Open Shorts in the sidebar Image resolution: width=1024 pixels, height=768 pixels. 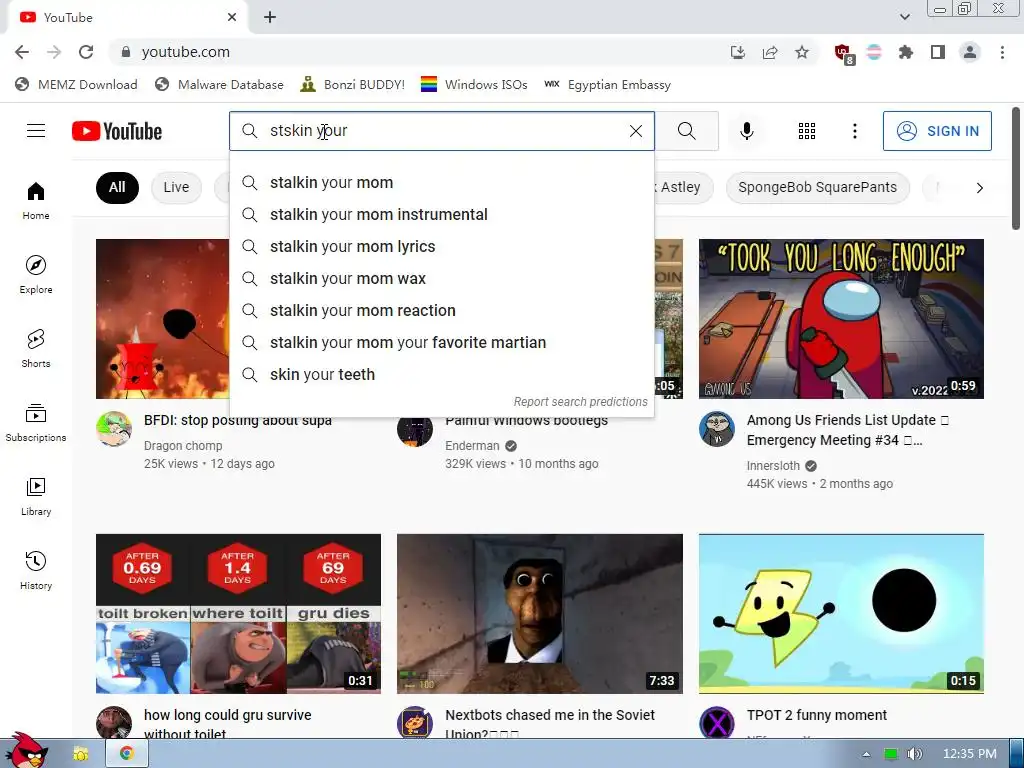point(36,348)
